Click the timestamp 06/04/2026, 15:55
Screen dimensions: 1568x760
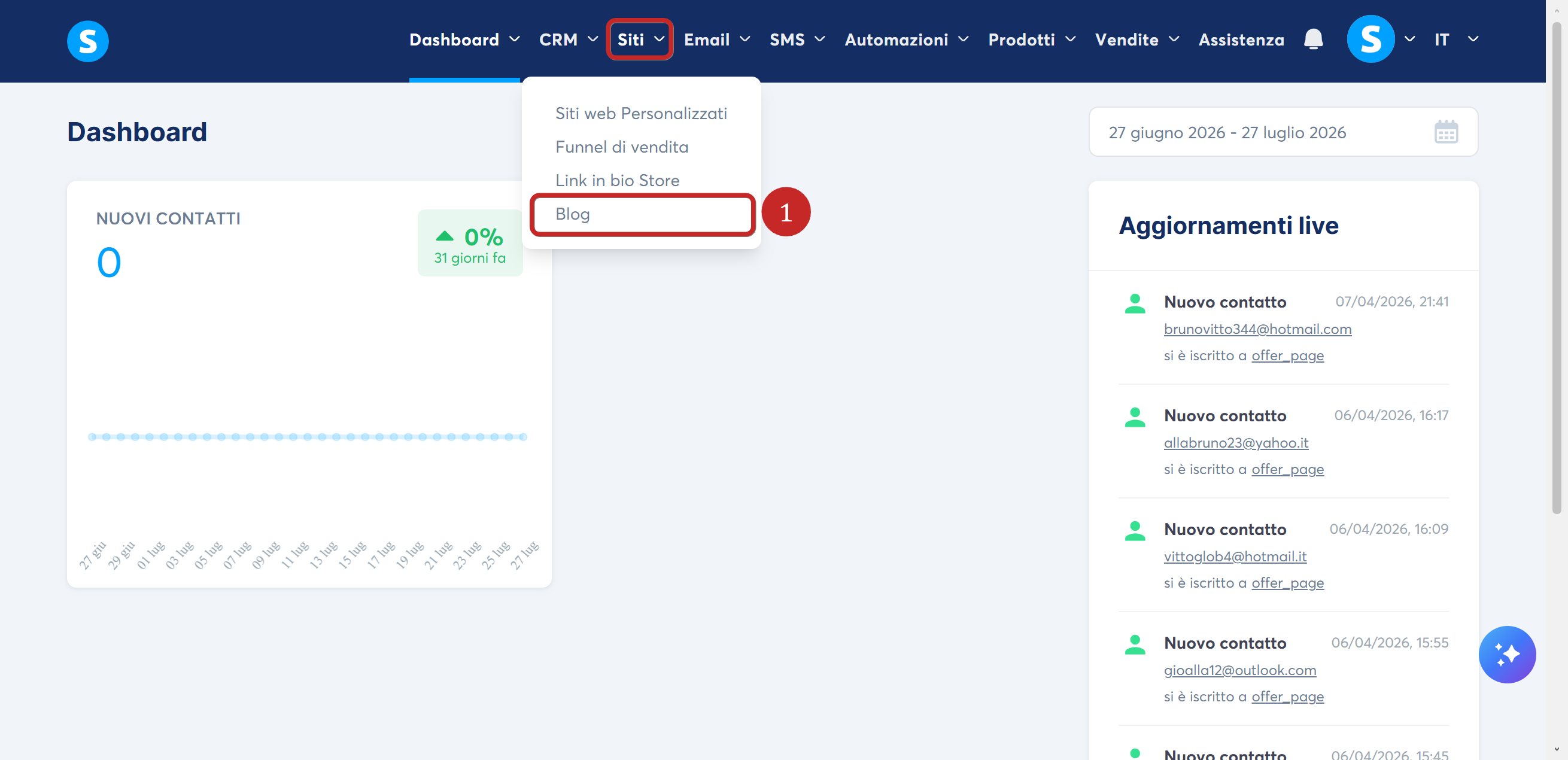1390,643
